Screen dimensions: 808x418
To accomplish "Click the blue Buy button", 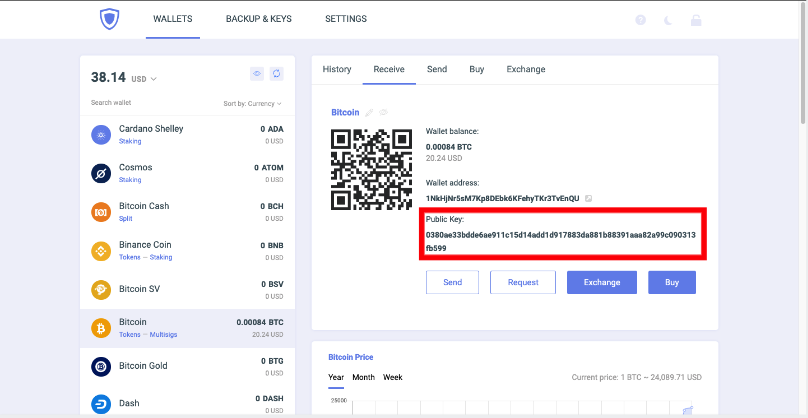I will tap(672, 282).
